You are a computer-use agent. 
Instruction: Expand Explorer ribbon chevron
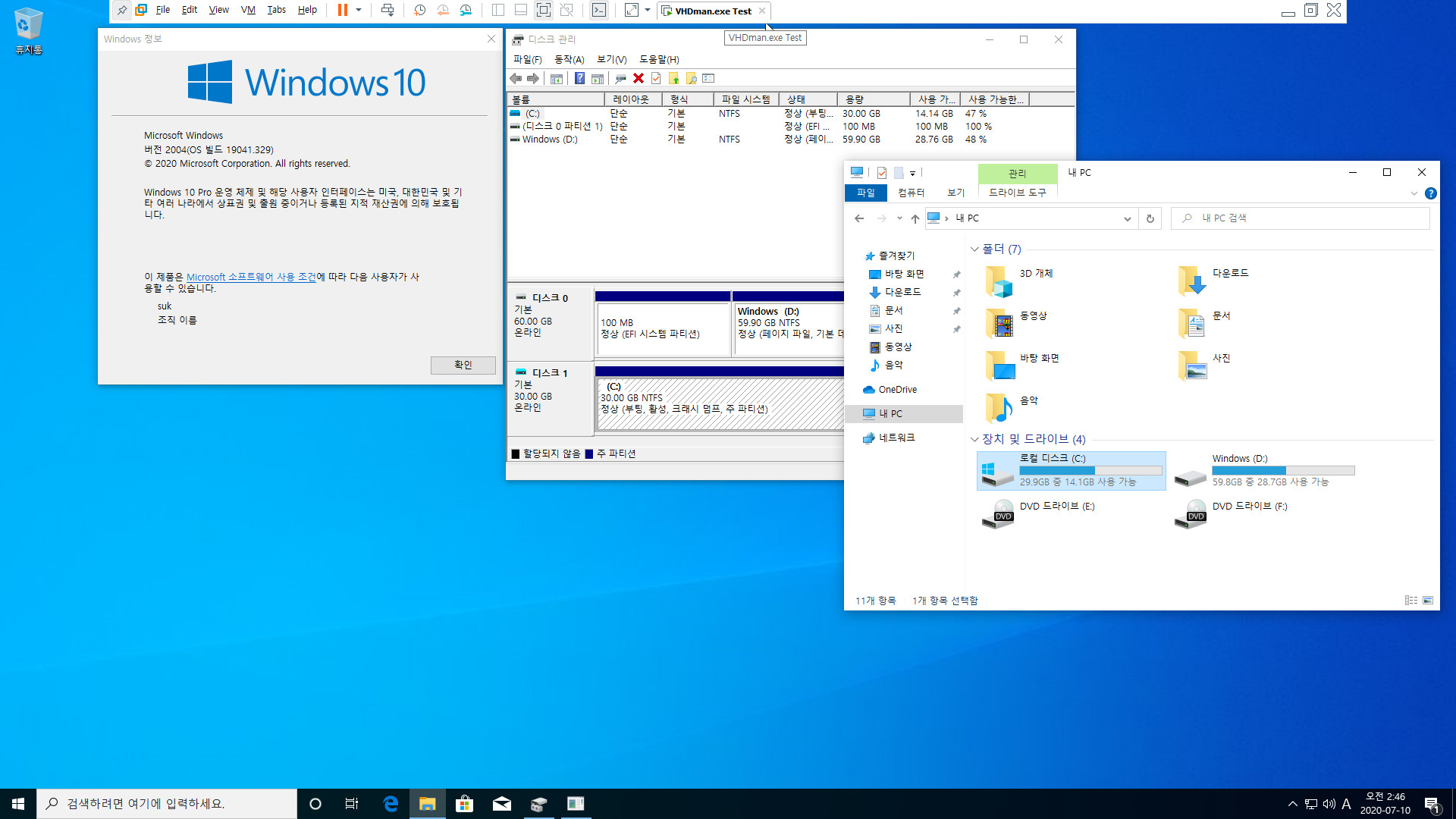1414,193
